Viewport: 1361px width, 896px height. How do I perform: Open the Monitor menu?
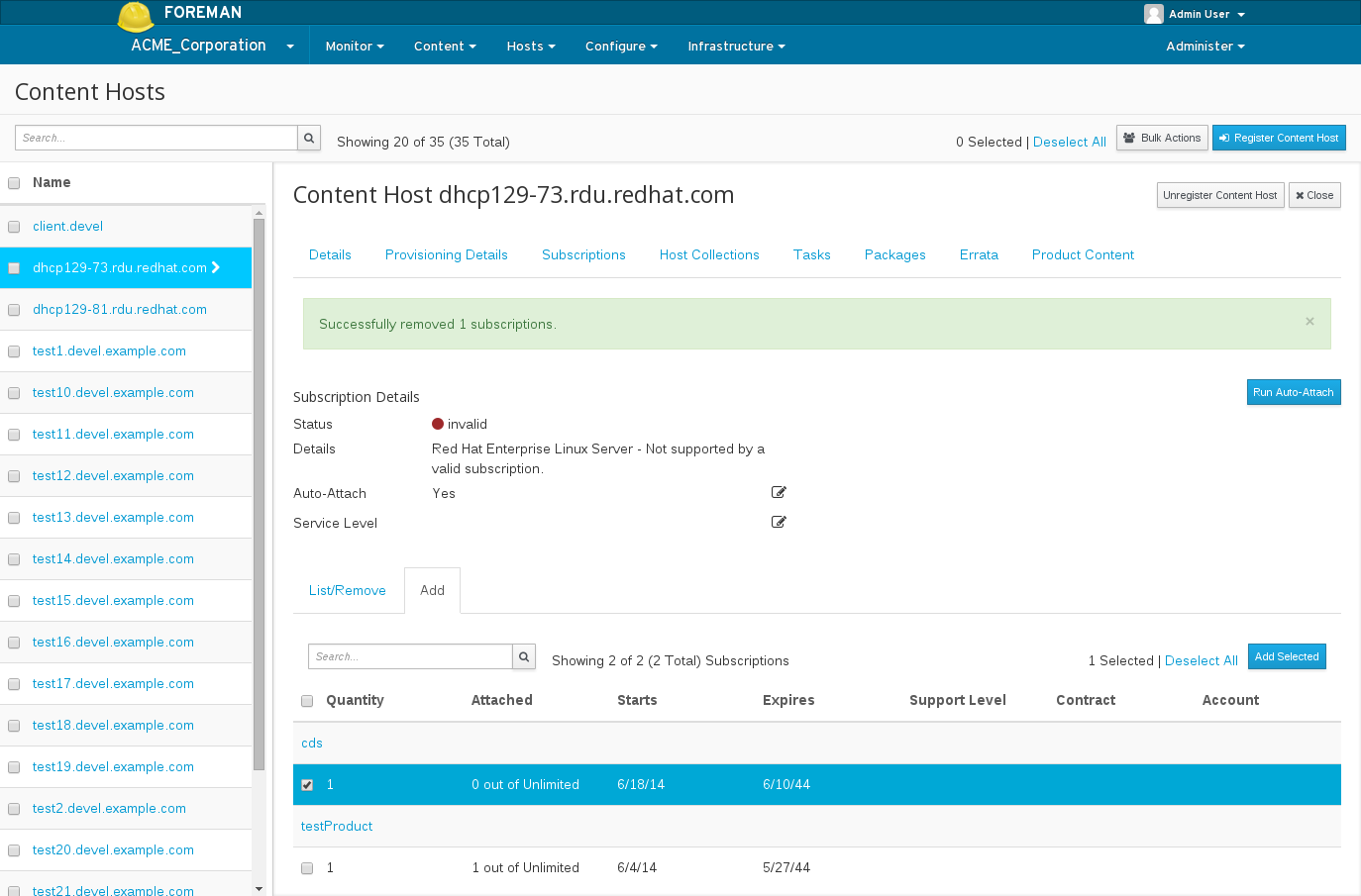(355, 46)
